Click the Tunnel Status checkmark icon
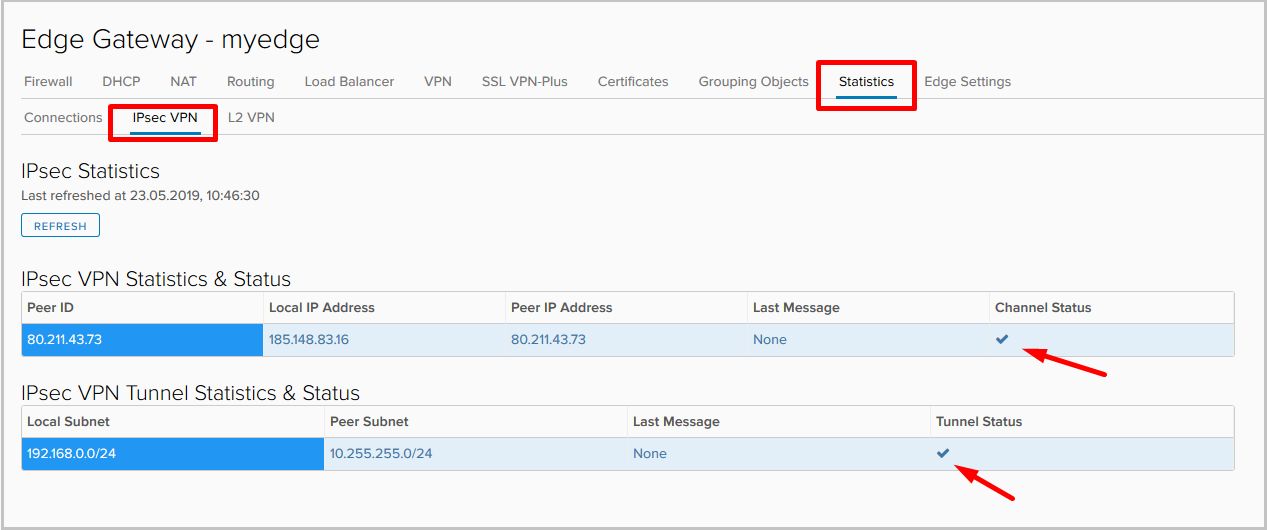1267x530 pixels. pyautogui.click(x=943, y=453)
